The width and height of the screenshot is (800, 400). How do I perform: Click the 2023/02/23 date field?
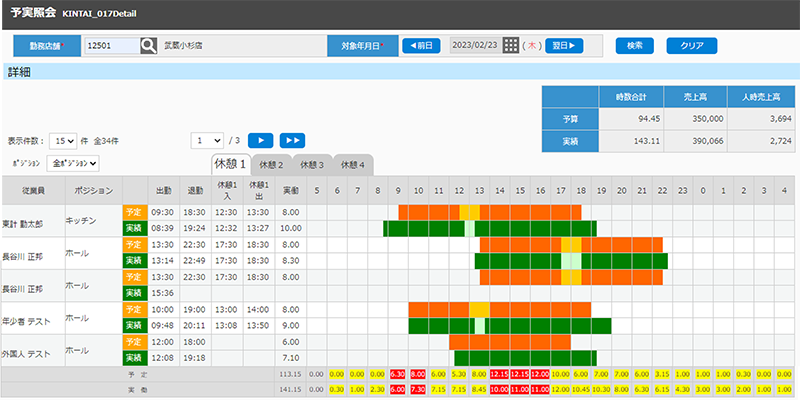click(x=475, y=45)
